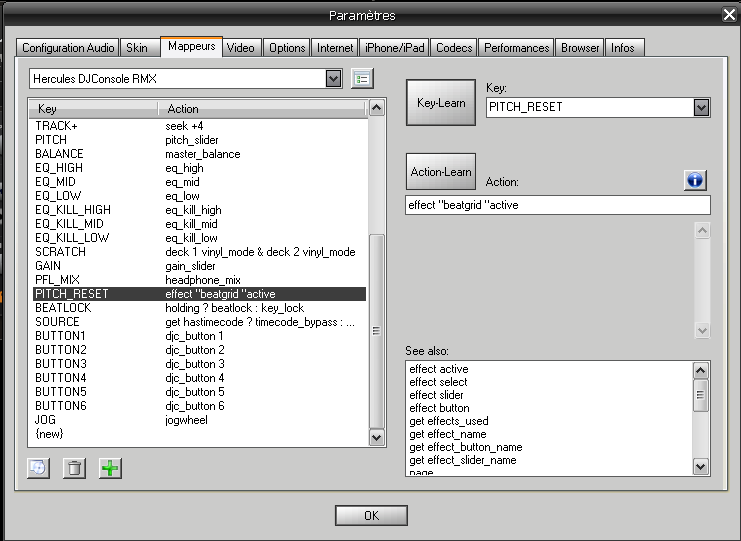
Task: Select the {new} entry row
Action: pos(199,434)
